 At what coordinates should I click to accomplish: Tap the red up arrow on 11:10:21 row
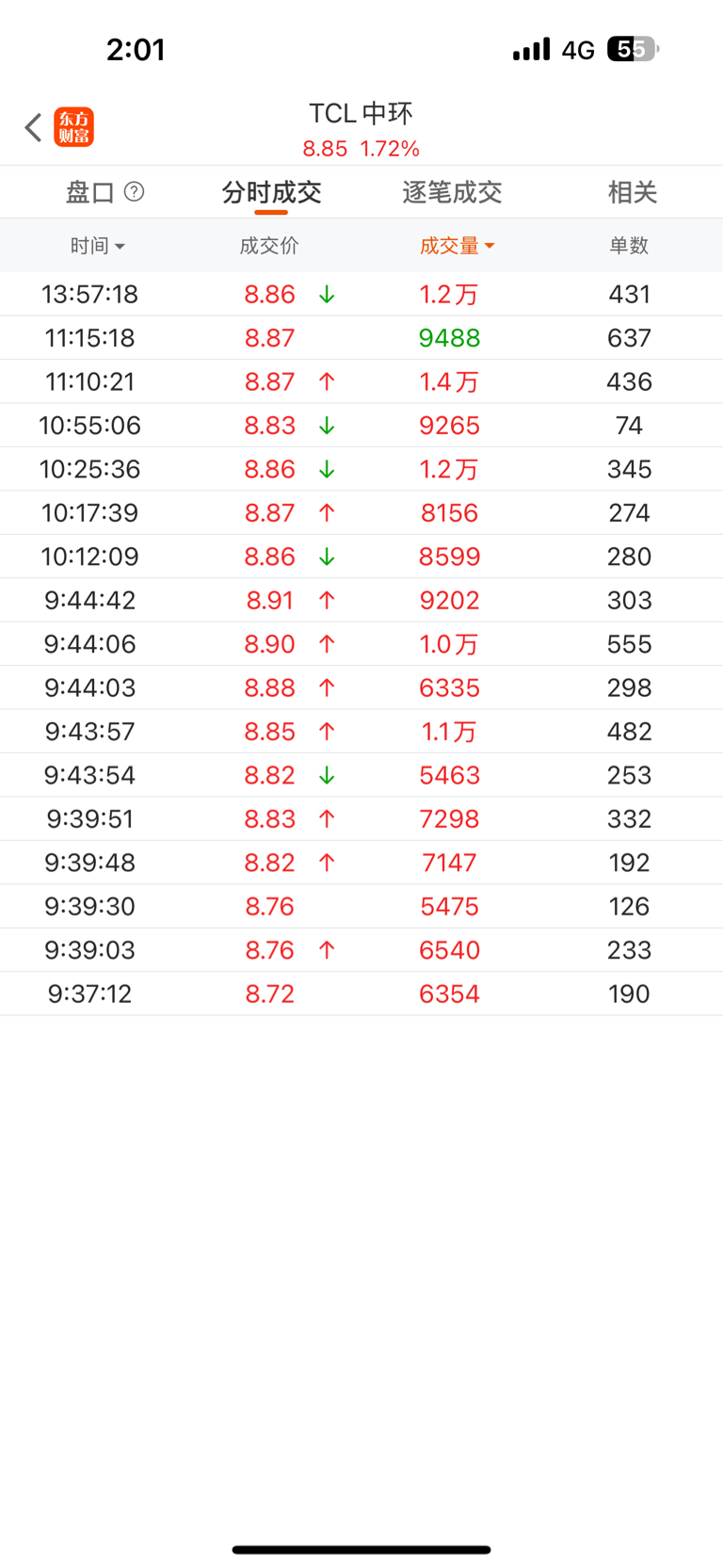327,382
